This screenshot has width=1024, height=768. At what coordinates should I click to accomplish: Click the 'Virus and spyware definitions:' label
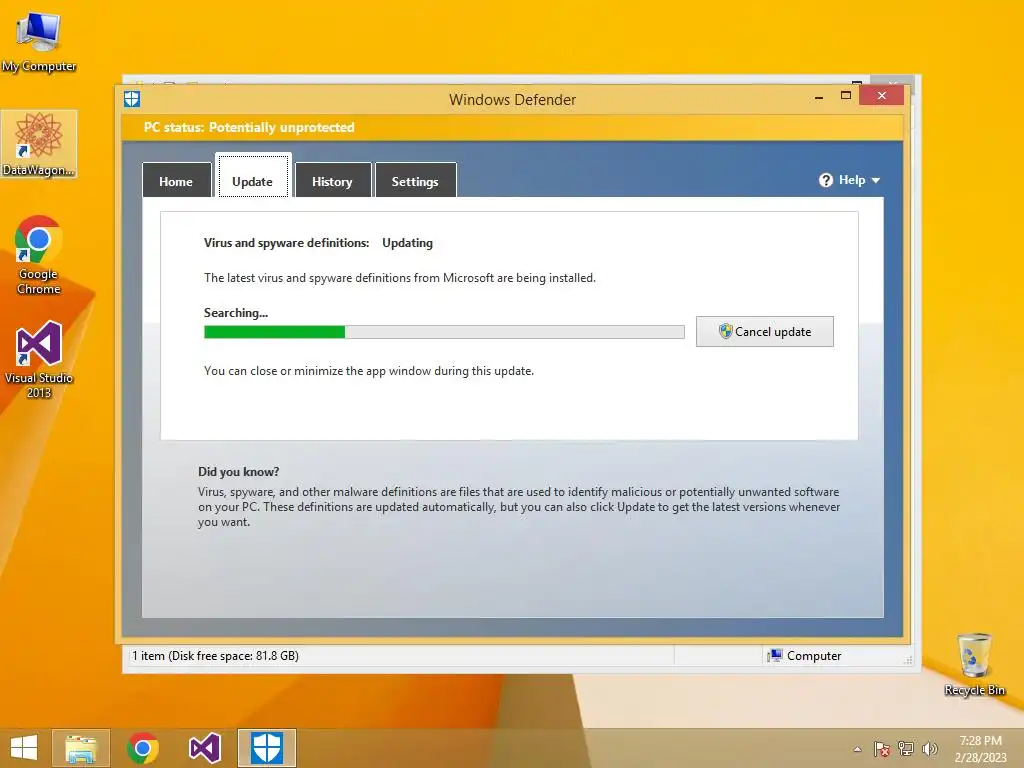[287, 243]
